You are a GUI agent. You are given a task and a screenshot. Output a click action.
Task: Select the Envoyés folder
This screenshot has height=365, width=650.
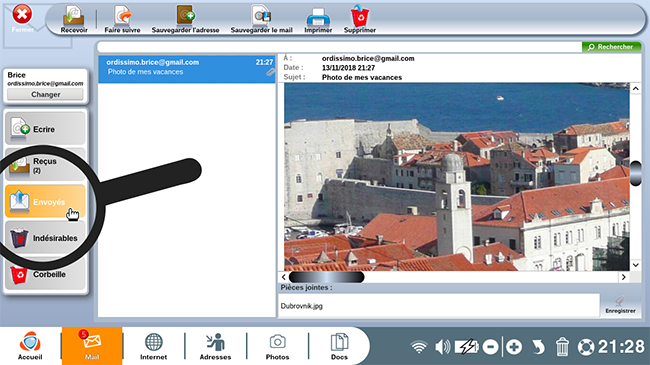point(45,202)
